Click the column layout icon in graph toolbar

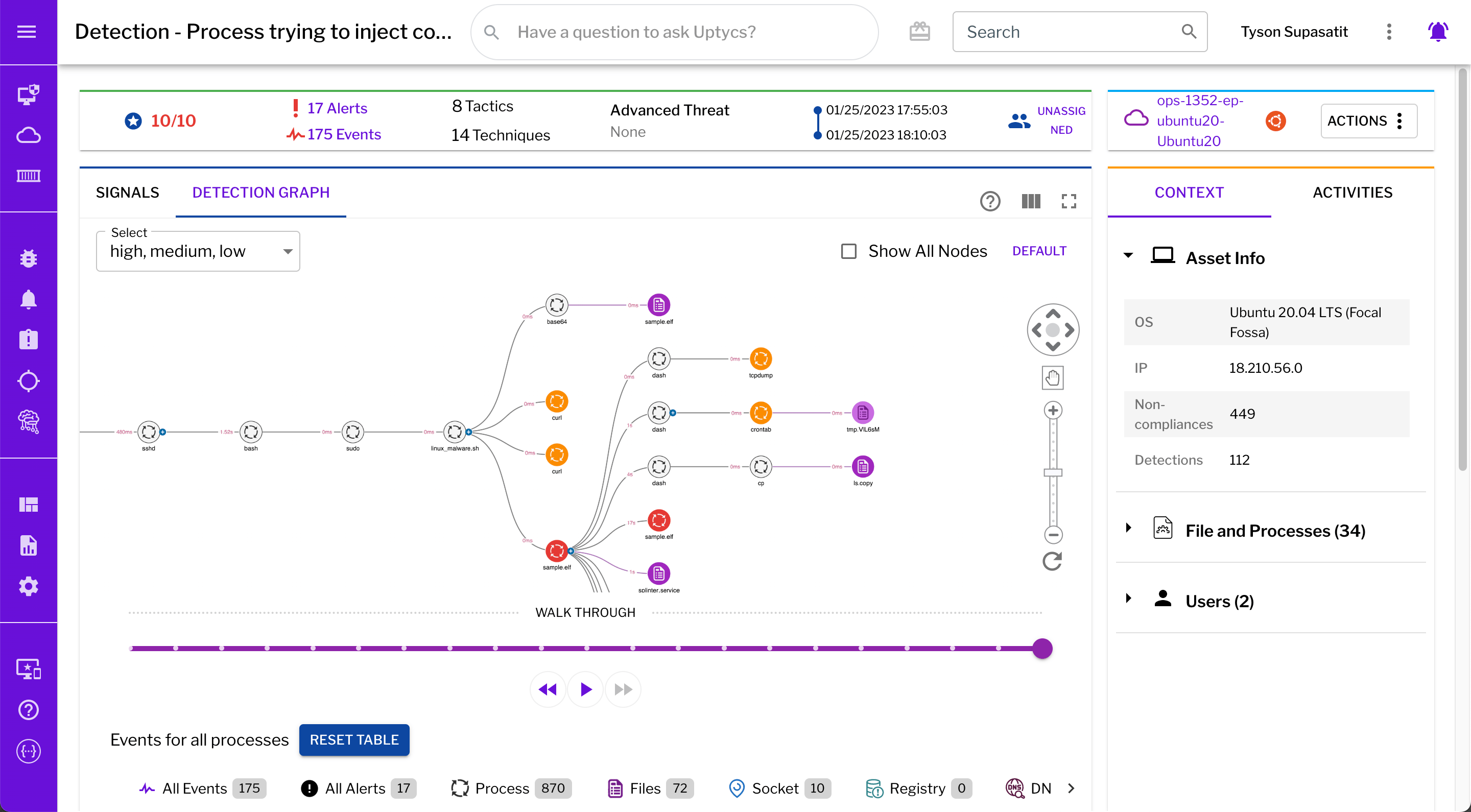(x=1031, y=201)
